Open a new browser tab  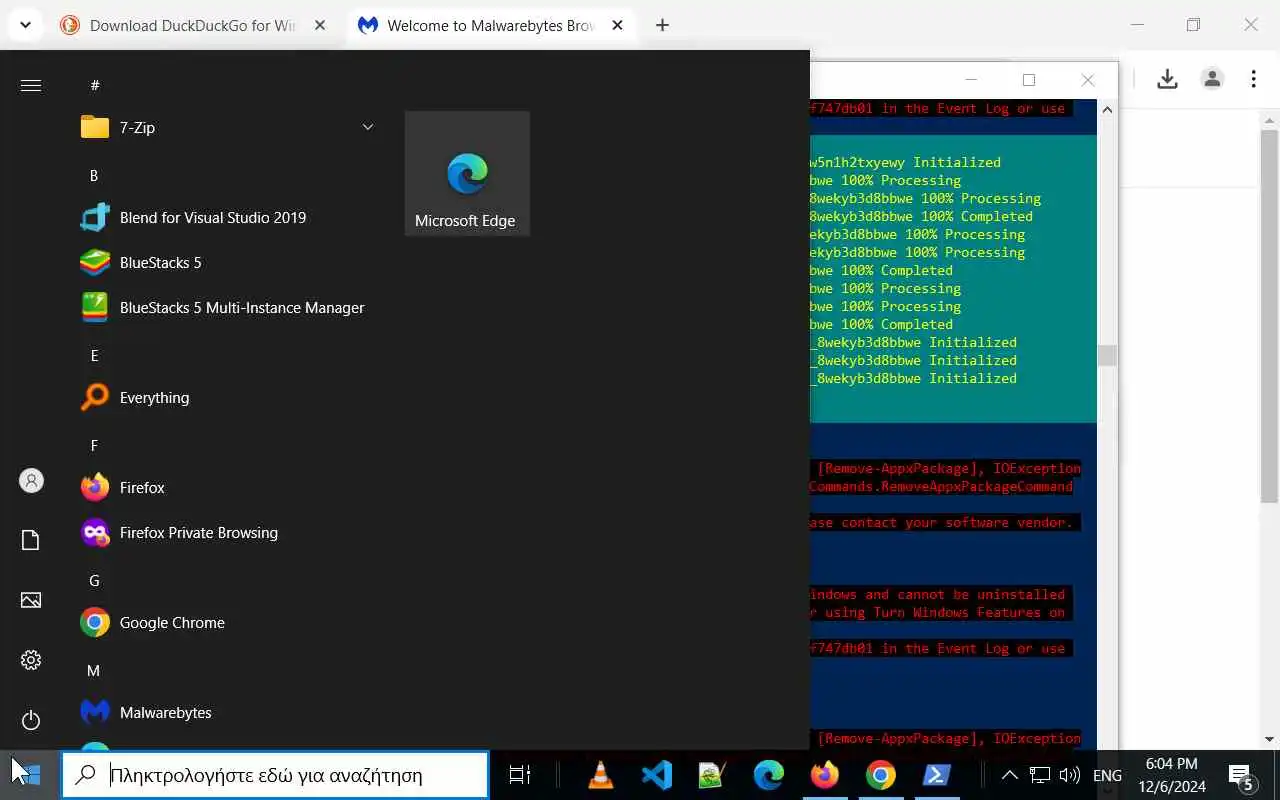tap(662, 25)
